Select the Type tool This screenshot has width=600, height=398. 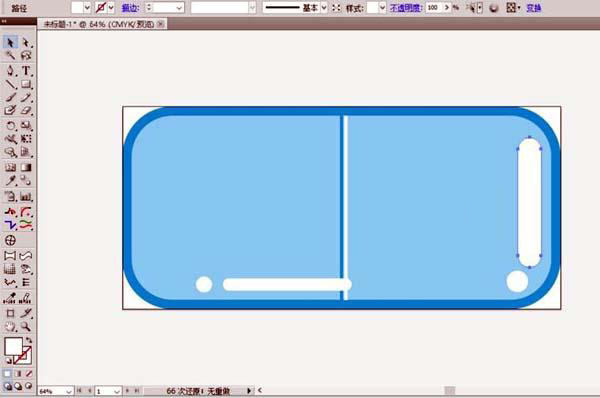(26, 70)
